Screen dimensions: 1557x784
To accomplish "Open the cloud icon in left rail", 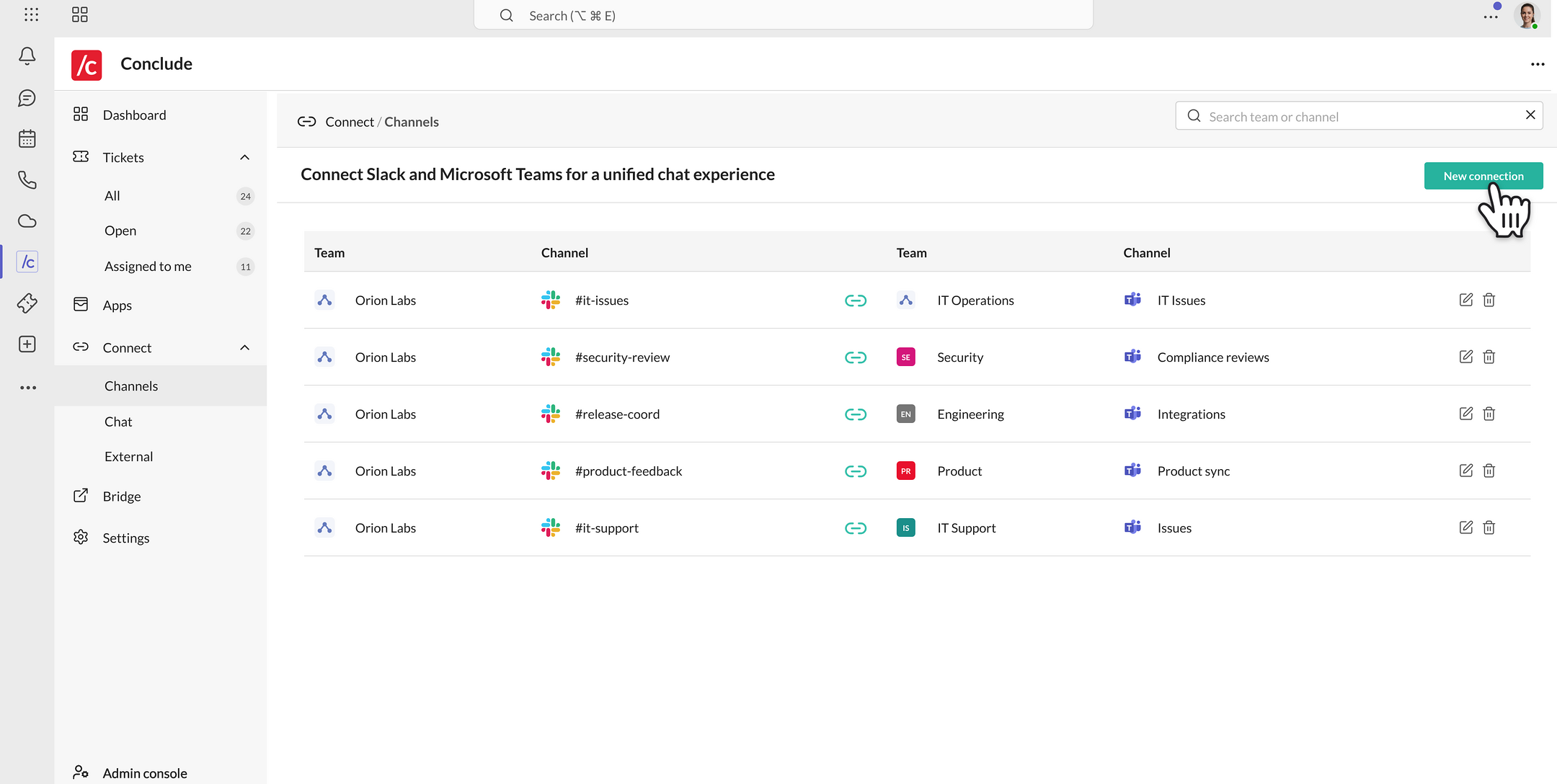I will (27, 221).
